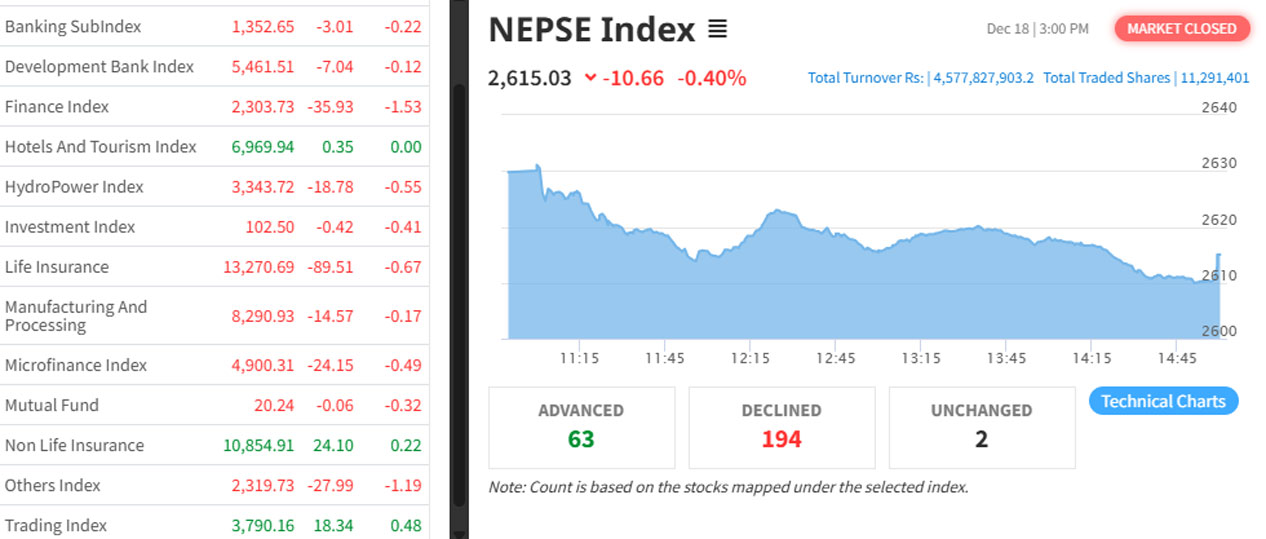
Task: Open the NEPSE Index chart menu icon
Action: coord(717,30)
